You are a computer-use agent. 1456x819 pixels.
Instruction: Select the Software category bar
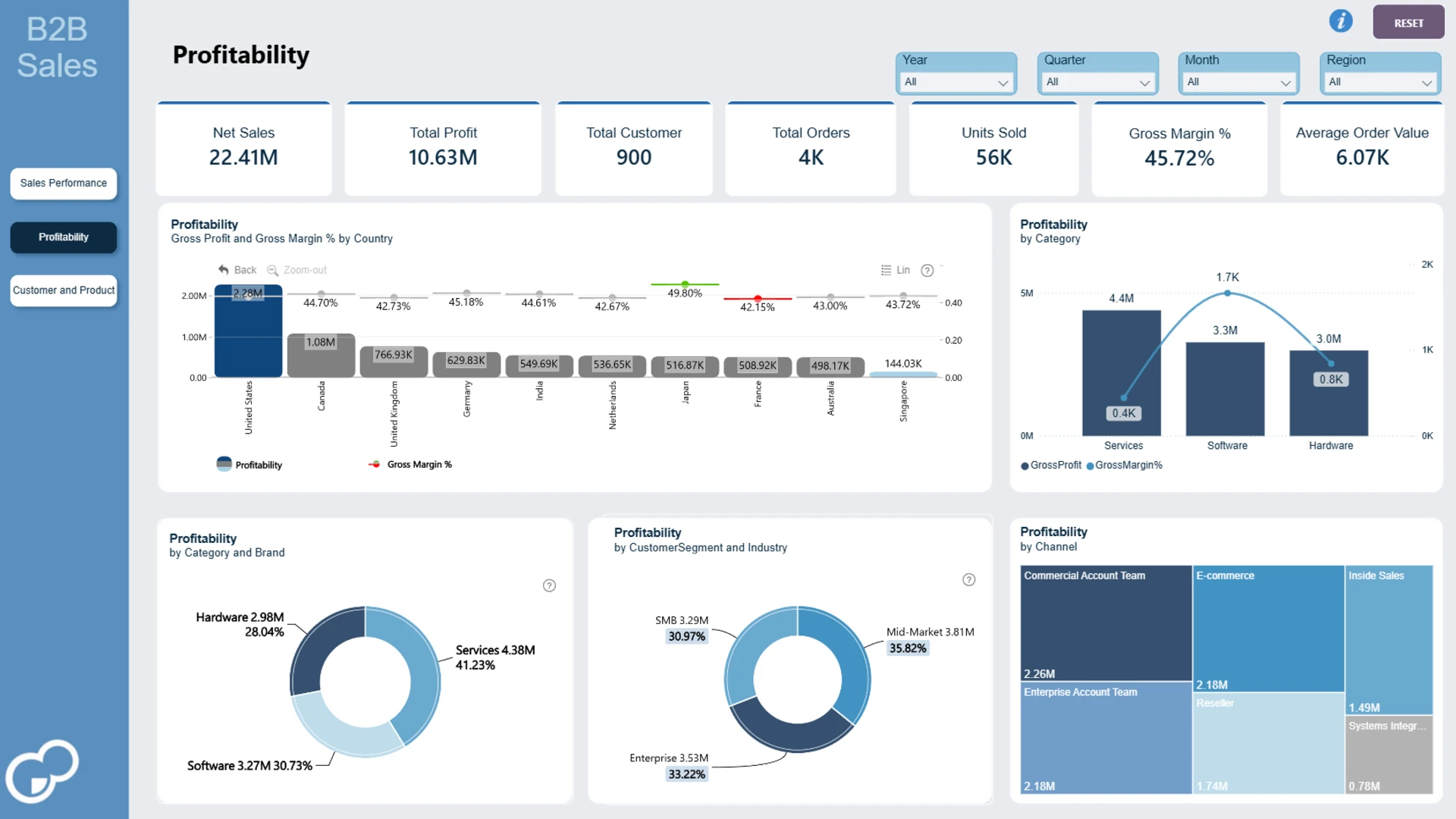tap(1225, 389)
